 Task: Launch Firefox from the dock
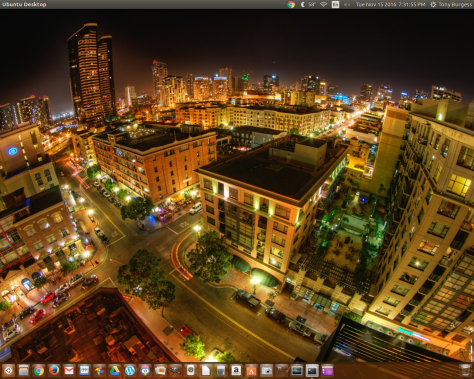click(x=54, y=370)
